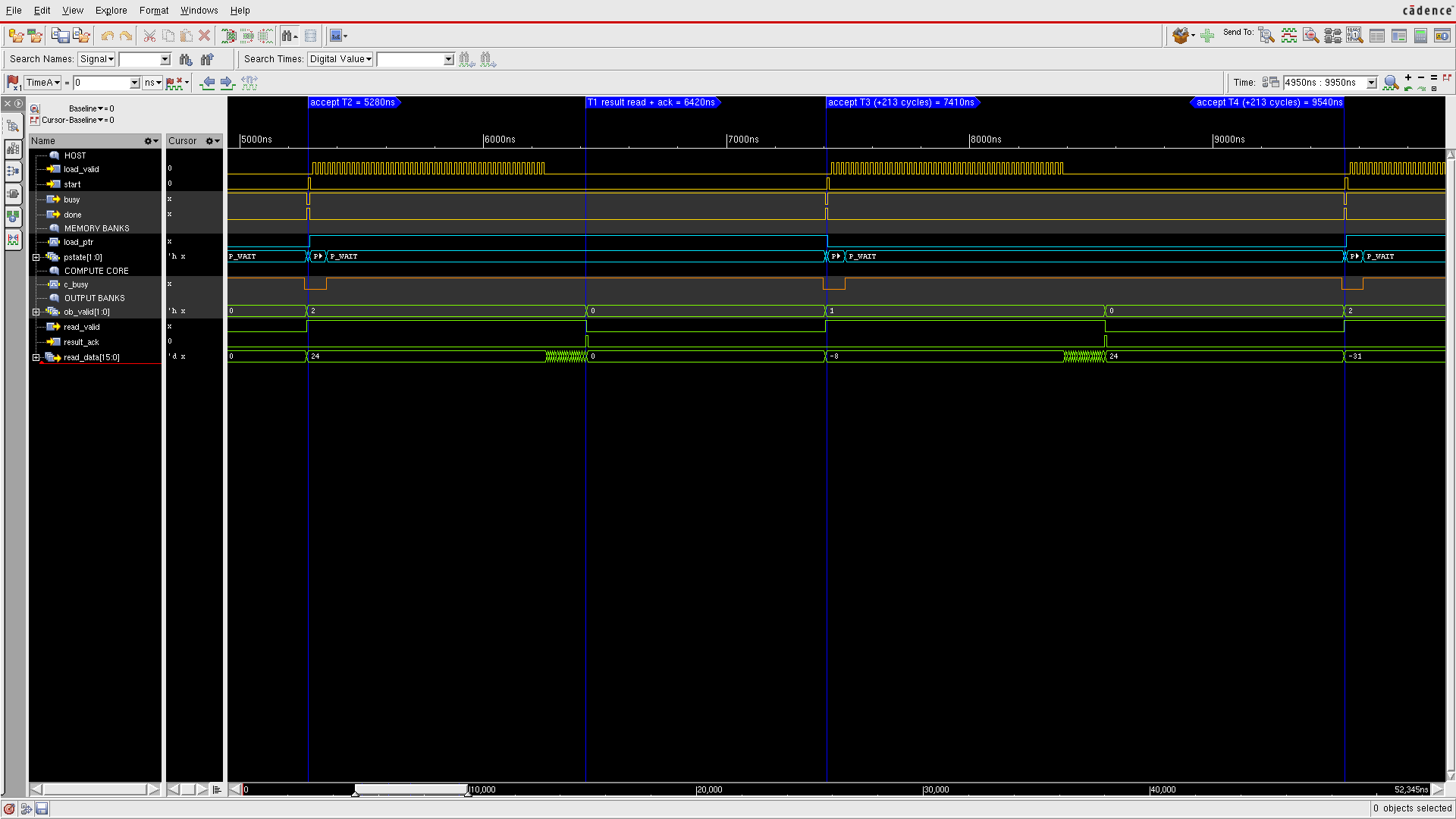
Task: Go to previous edge arrow icon
Action: coord(207,83)
